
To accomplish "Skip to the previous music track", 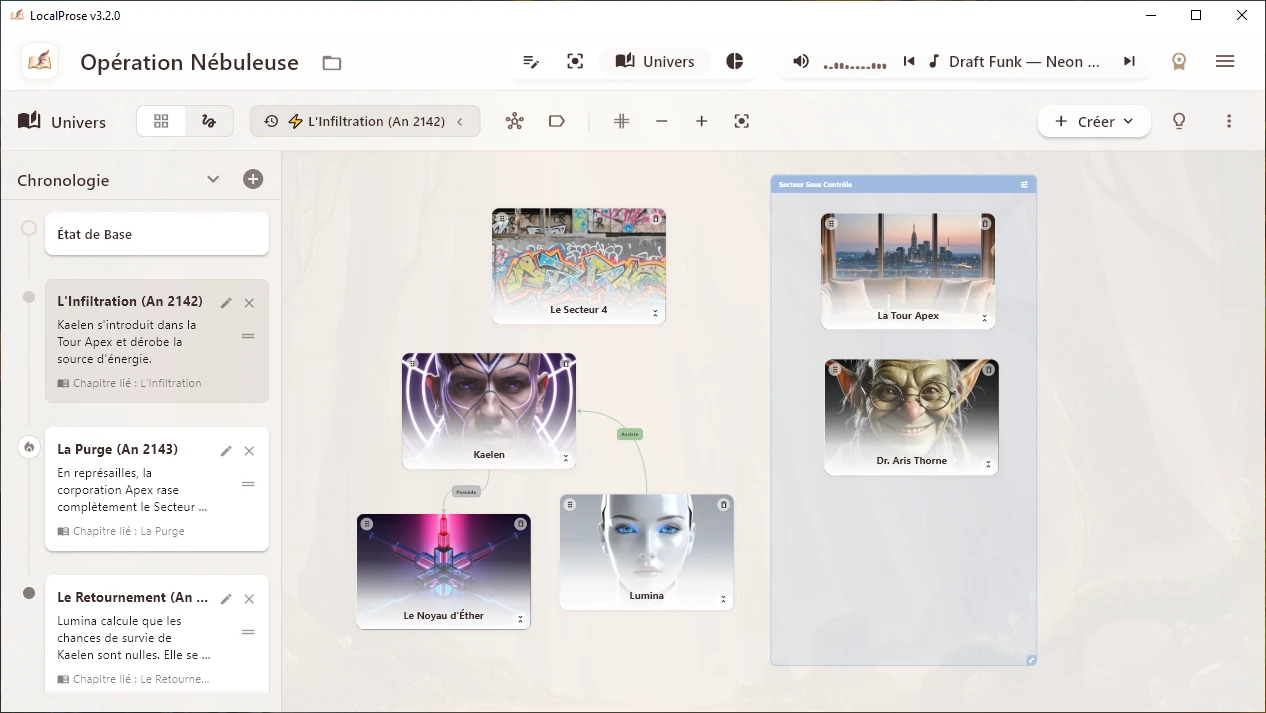I will [x=909, y=61].
